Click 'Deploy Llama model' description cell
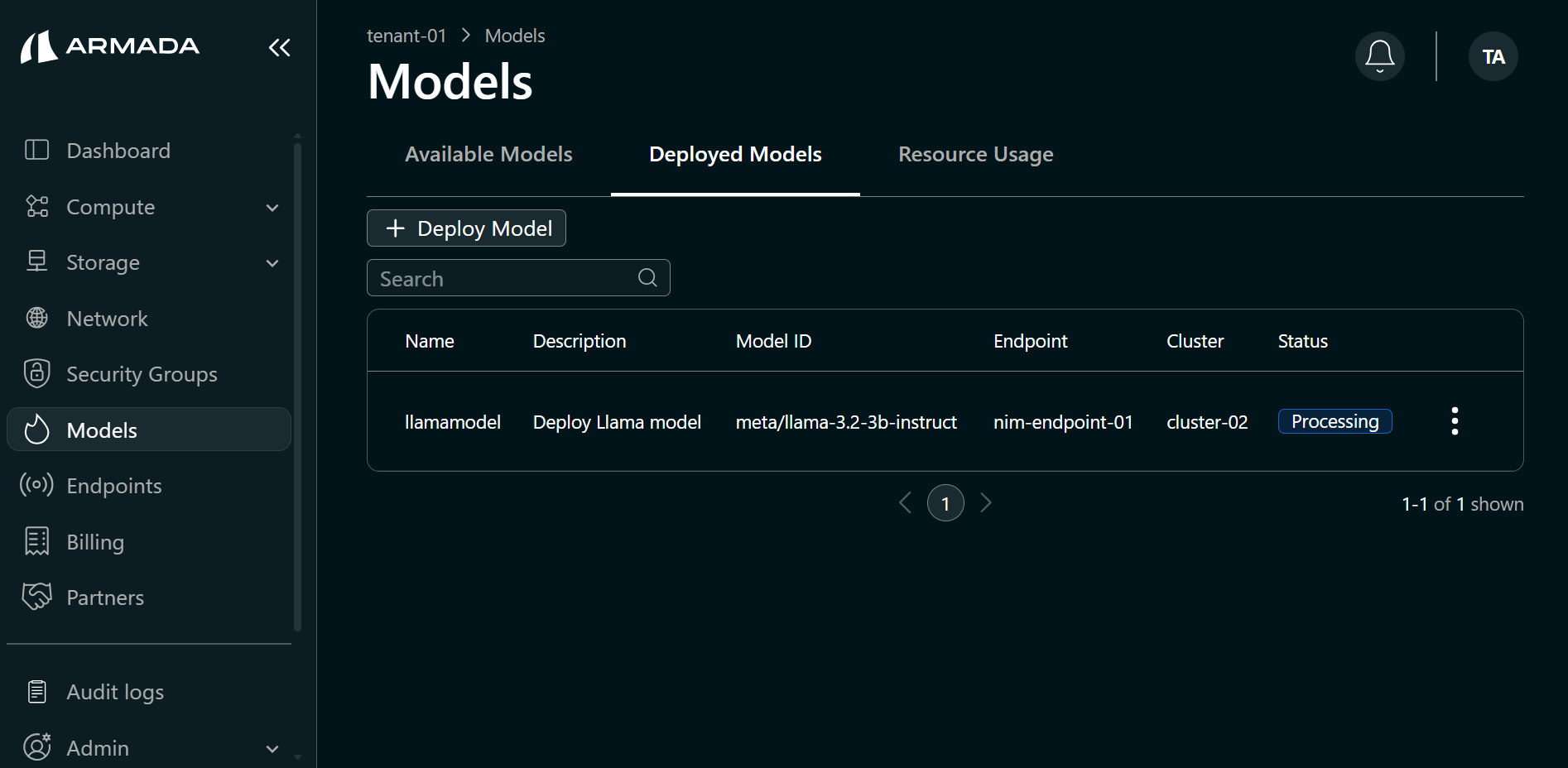This screenshot has width=1568, height=768. (617, 422)
